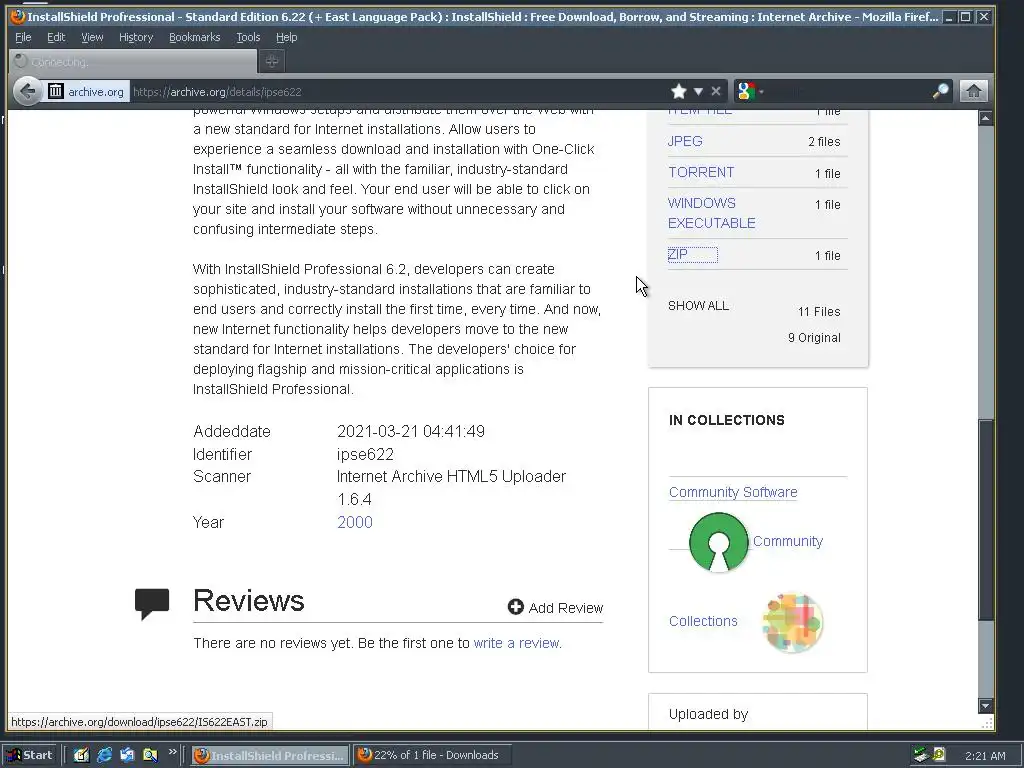1024x768 pixels.
Task: Open the Collections link
Action: click(703, 621)
